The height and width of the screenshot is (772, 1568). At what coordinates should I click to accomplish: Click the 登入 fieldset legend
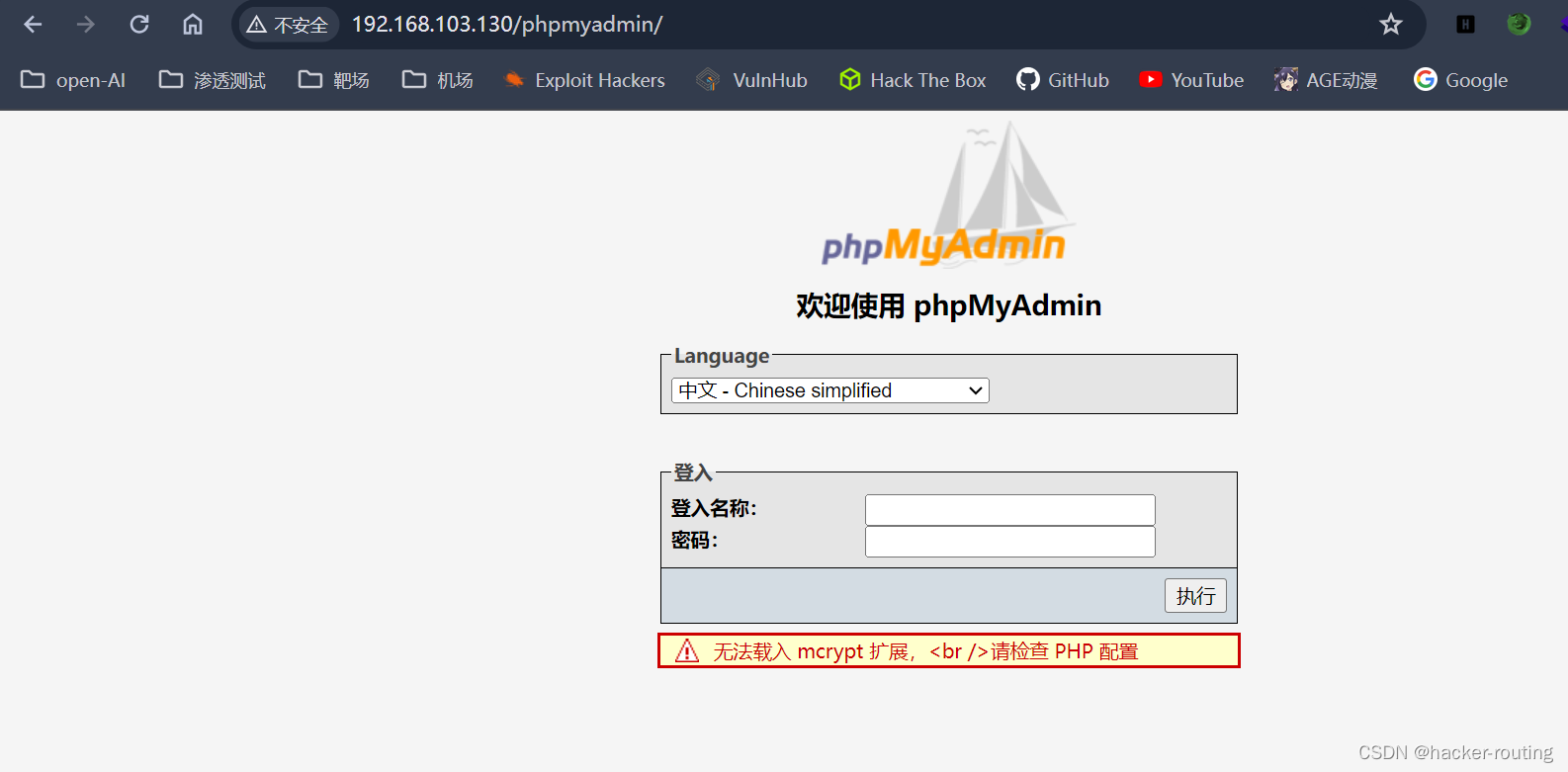click(x=693, y=472)
